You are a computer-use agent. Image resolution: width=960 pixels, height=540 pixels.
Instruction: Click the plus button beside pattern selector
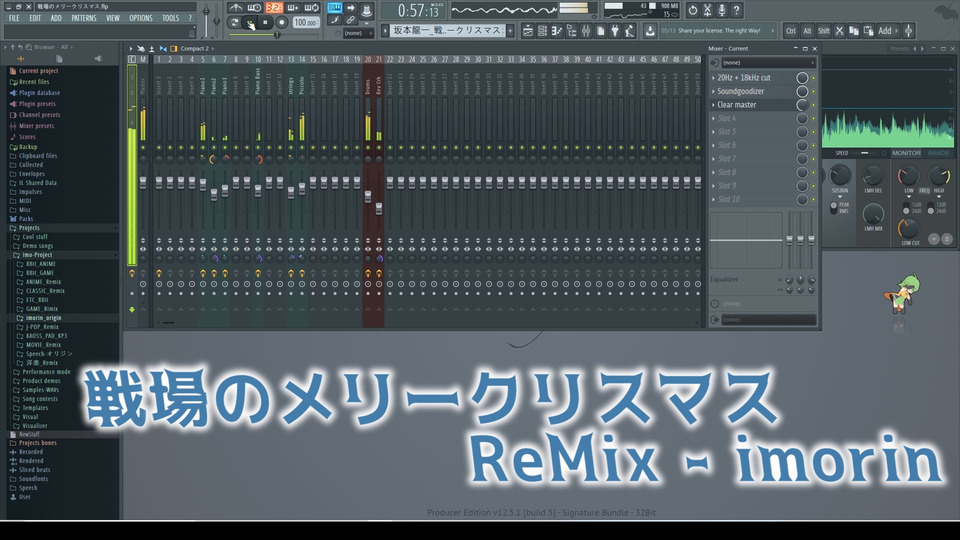tap(510, 30)
